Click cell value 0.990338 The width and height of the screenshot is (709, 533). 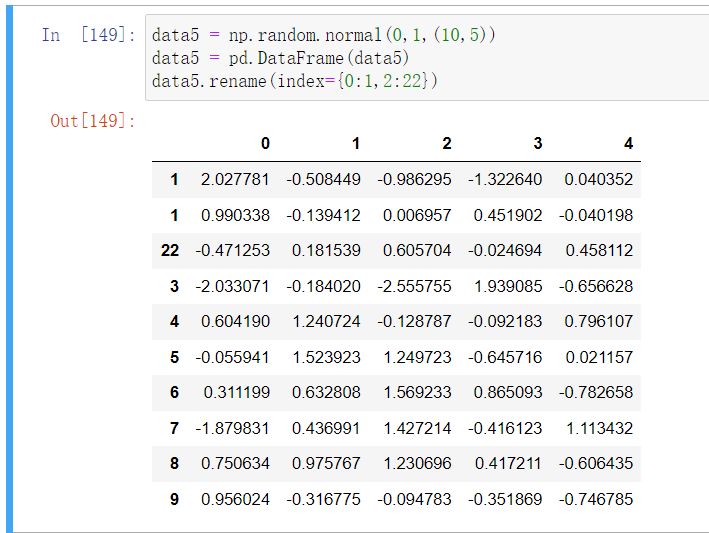[235, 215]
